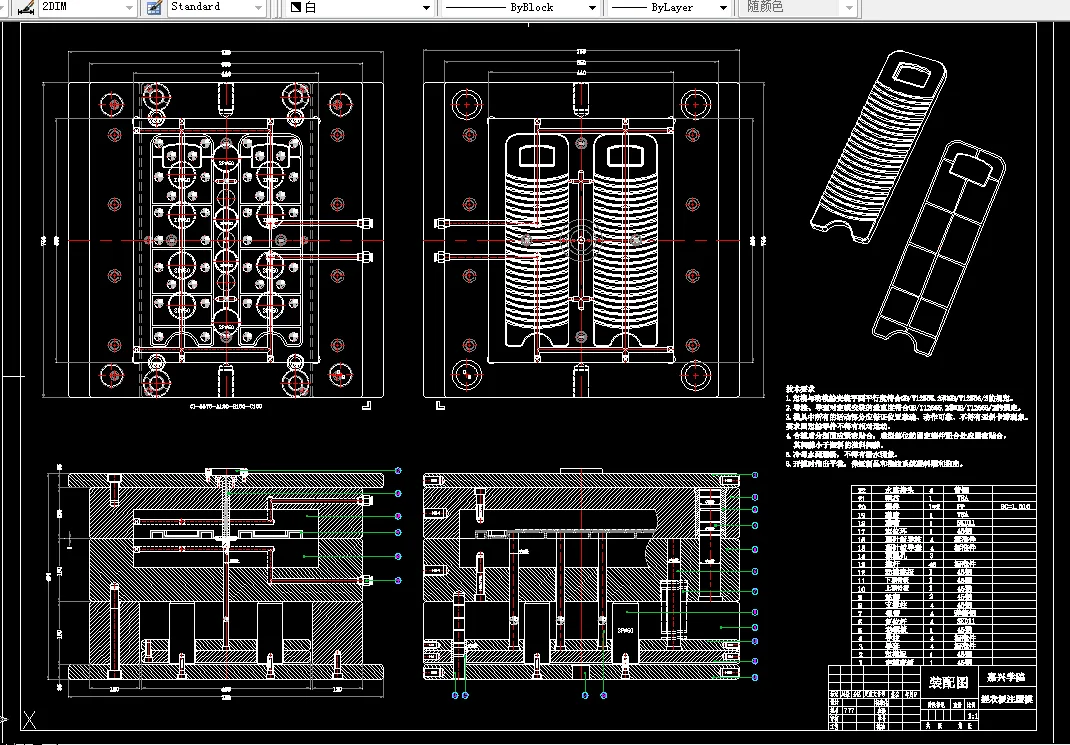Screen dimensions: 1070x745
Task: Click the dimension style icon beside 2DIM
Action: click(26, 8)
